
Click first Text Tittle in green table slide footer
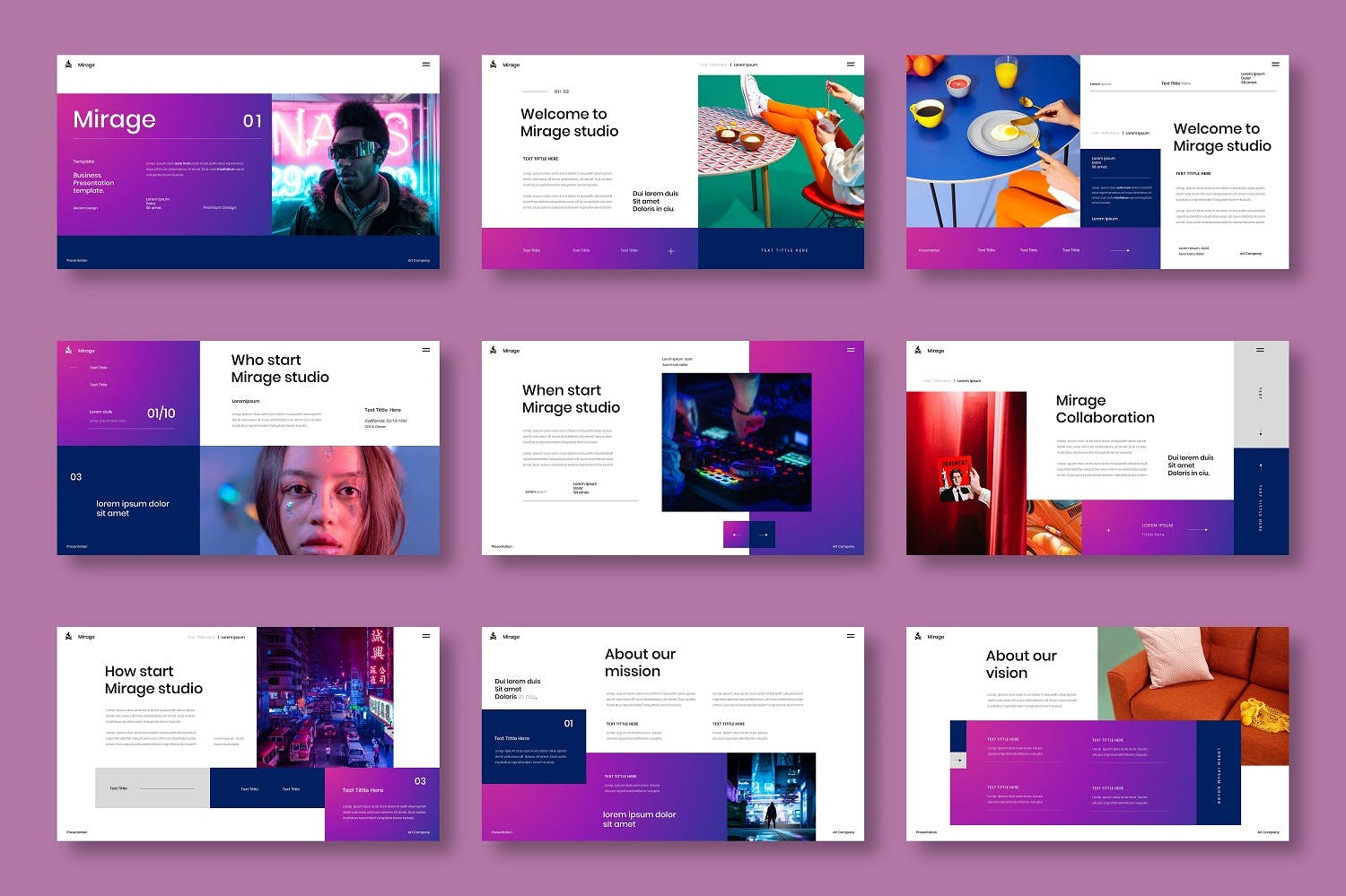coord(531,250)
